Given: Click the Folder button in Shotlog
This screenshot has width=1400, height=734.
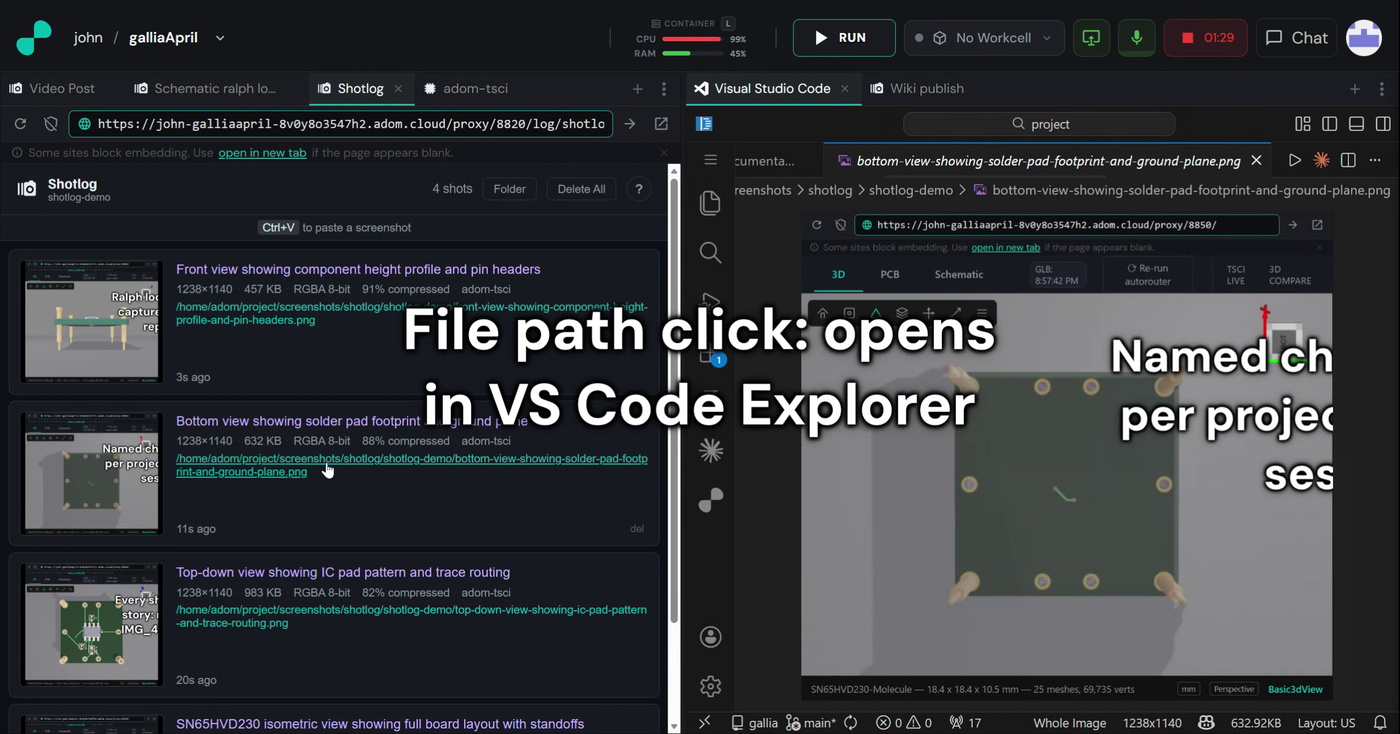Looking at the screenshot, I should tap(509, 189).
